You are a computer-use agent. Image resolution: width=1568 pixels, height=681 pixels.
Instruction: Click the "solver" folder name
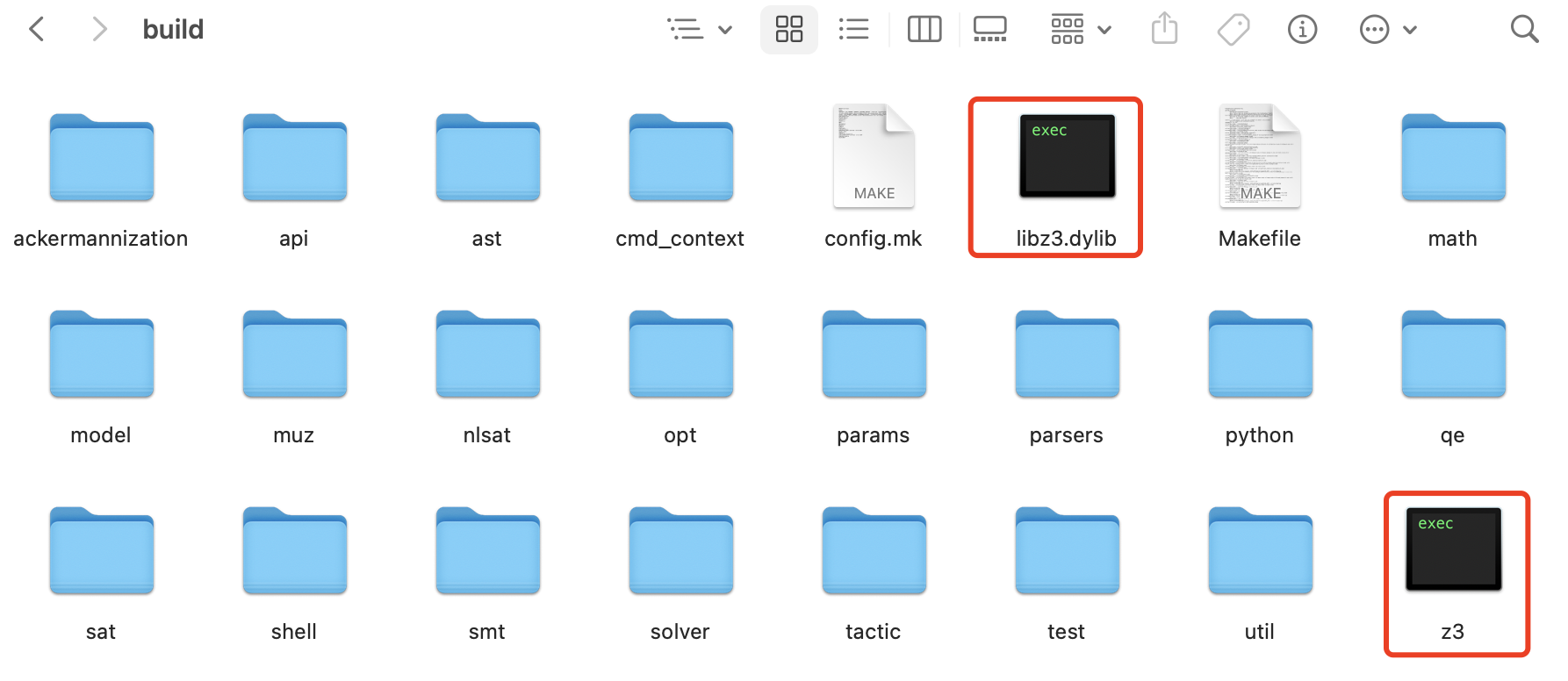(680, 632)
